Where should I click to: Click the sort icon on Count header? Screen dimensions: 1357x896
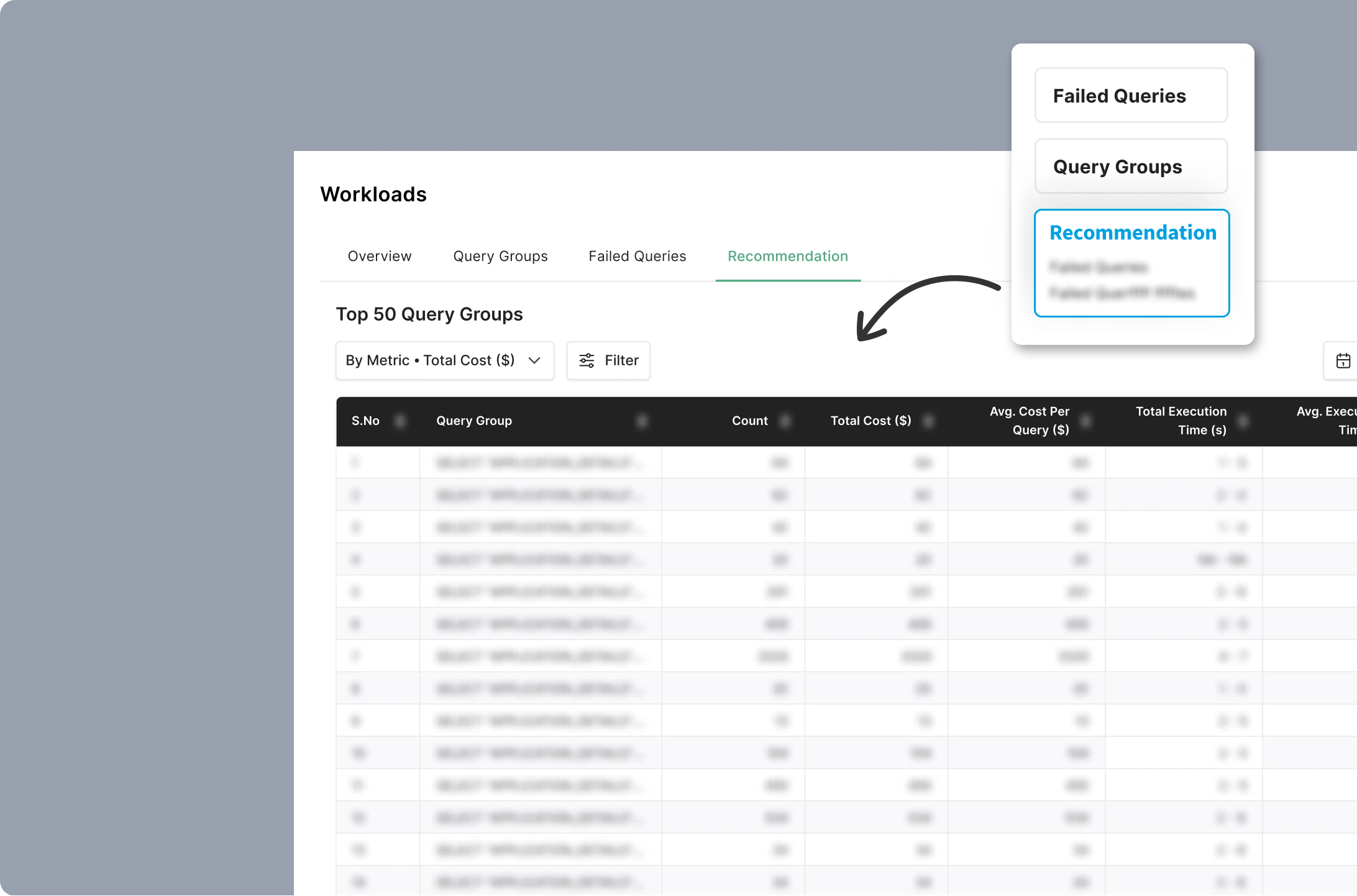click(x=784, y=421)
